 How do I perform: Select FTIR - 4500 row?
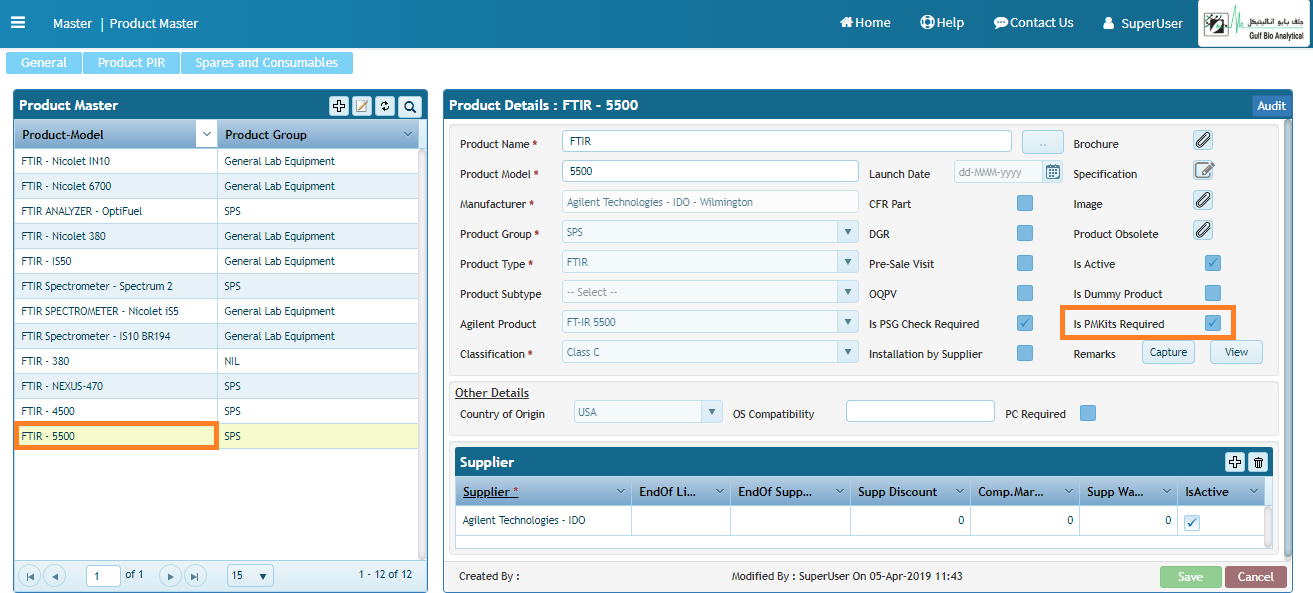[216, 411]
